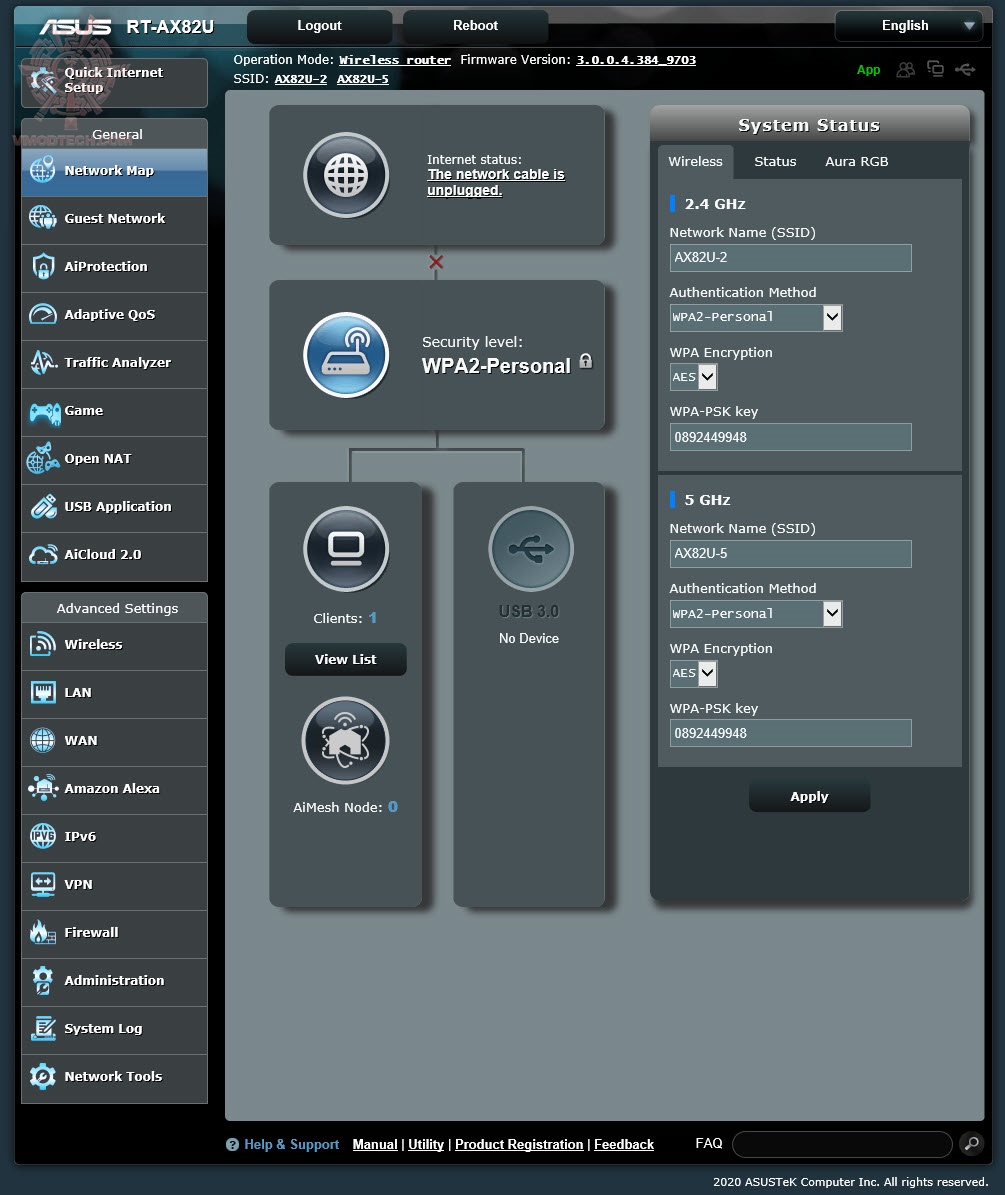This screenshot has height=1195, width=1005.
Task: Open 5 GHz WPA Encryption dropdown
Action: coord(693,673)
